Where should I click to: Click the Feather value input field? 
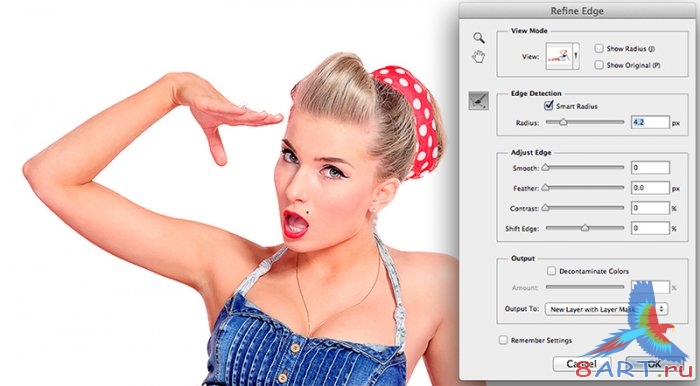click(x=650, y=188)
